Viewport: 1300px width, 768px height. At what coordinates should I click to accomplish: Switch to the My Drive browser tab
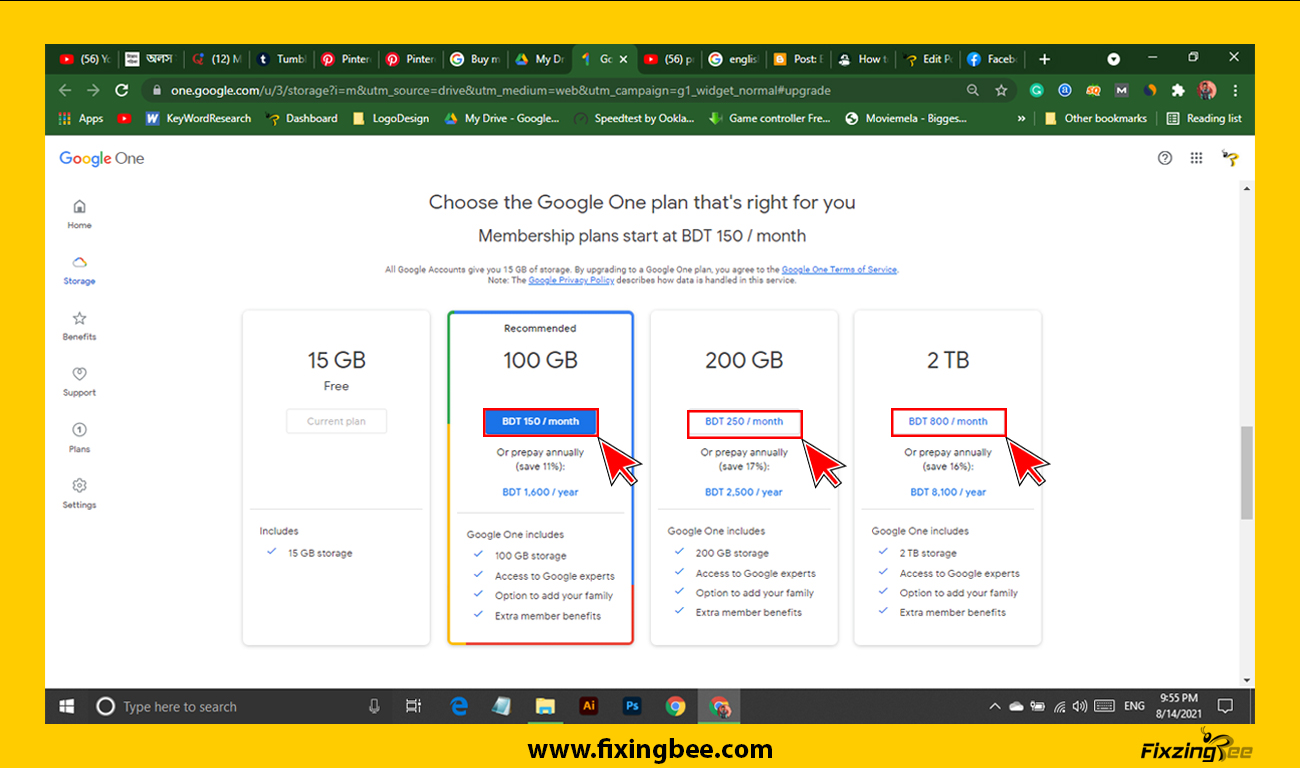coord(540,59)
